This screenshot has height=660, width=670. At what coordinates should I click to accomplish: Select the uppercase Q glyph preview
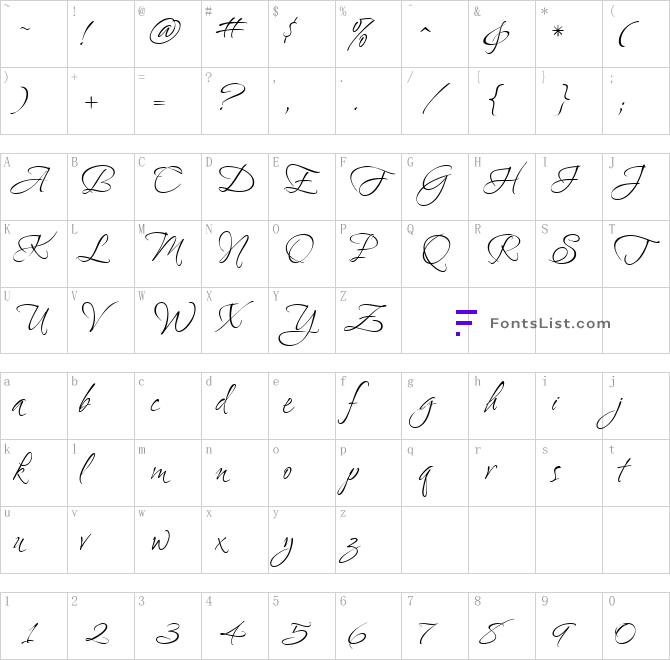click(435, 254)
